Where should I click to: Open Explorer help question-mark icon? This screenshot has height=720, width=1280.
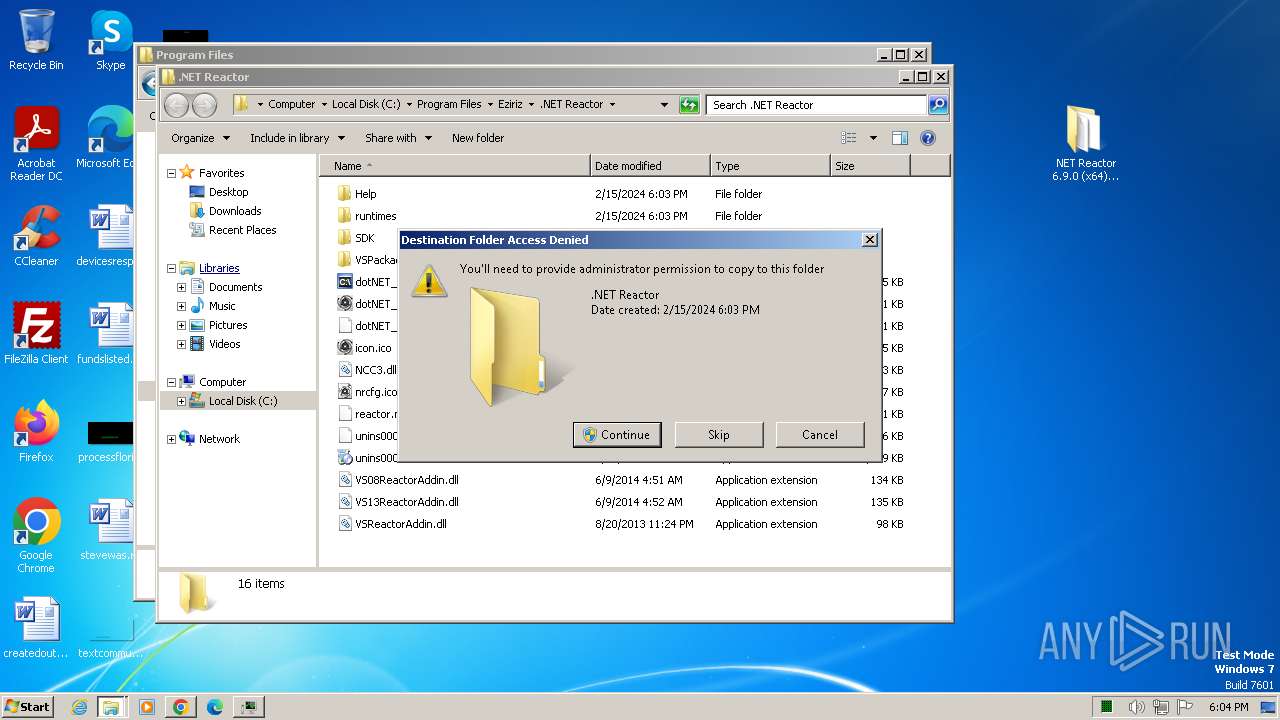(927, 138)
